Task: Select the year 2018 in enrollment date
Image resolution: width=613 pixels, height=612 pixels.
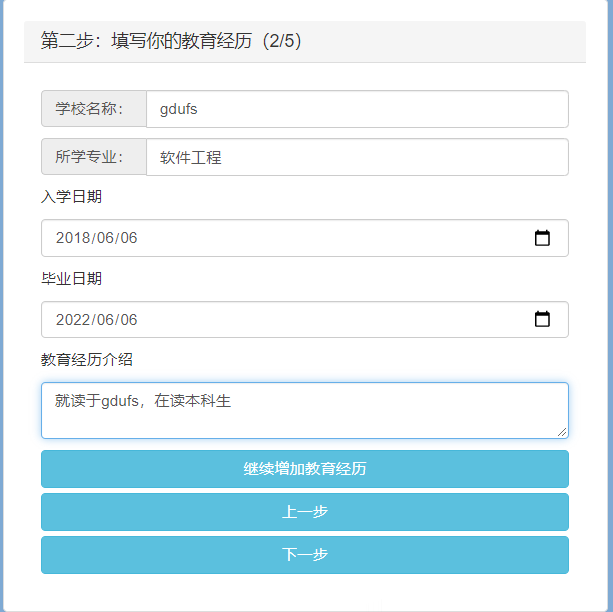Action: coord(72,238)
